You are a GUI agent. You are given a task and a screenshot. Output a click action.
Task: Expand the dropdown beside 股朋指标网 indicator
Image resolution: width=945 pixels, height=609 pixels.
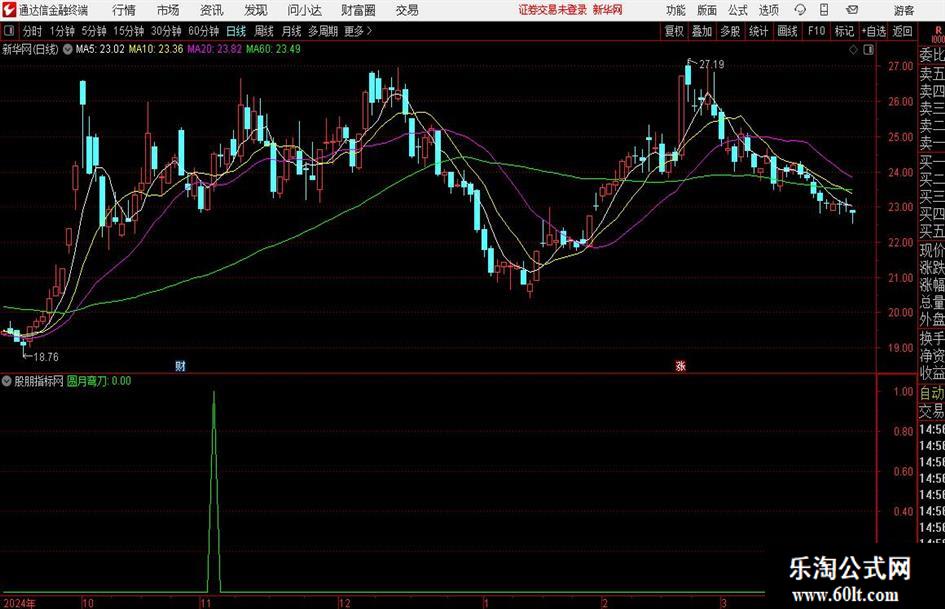click(7, 381)
